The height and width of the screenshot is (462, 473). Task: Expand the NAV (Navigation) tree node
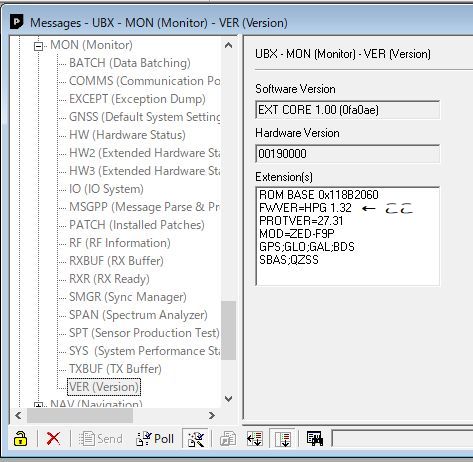[x=39, y=405]
